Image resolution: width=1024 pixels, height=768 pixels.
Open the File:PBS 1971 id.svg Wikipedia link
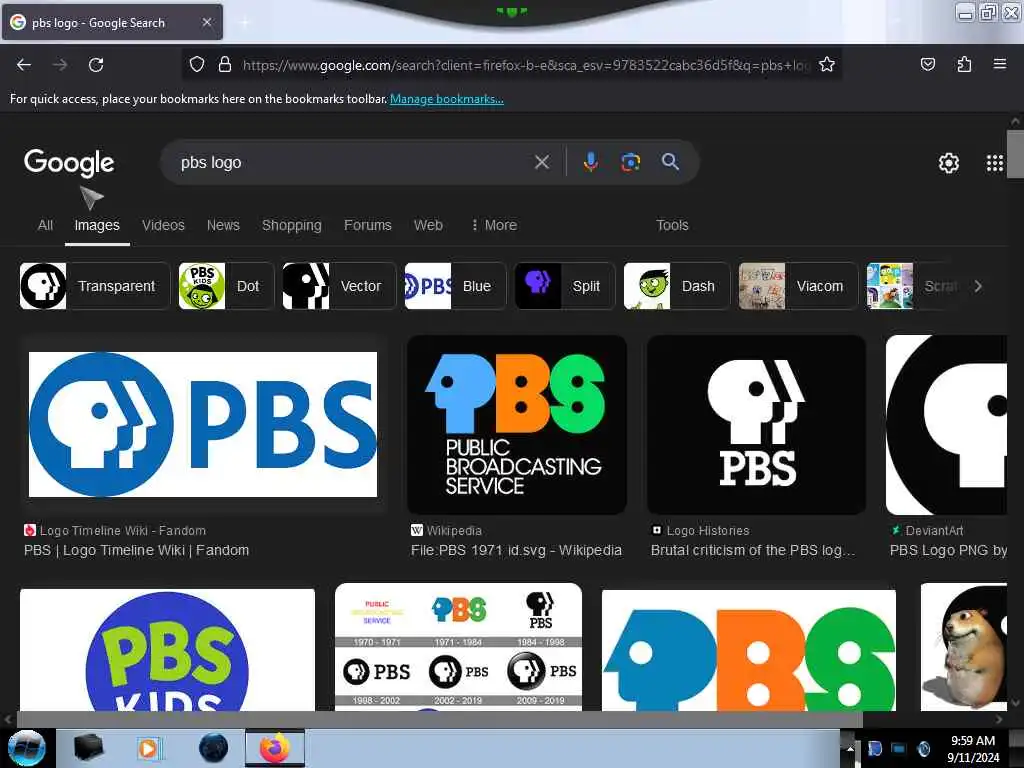516,550
